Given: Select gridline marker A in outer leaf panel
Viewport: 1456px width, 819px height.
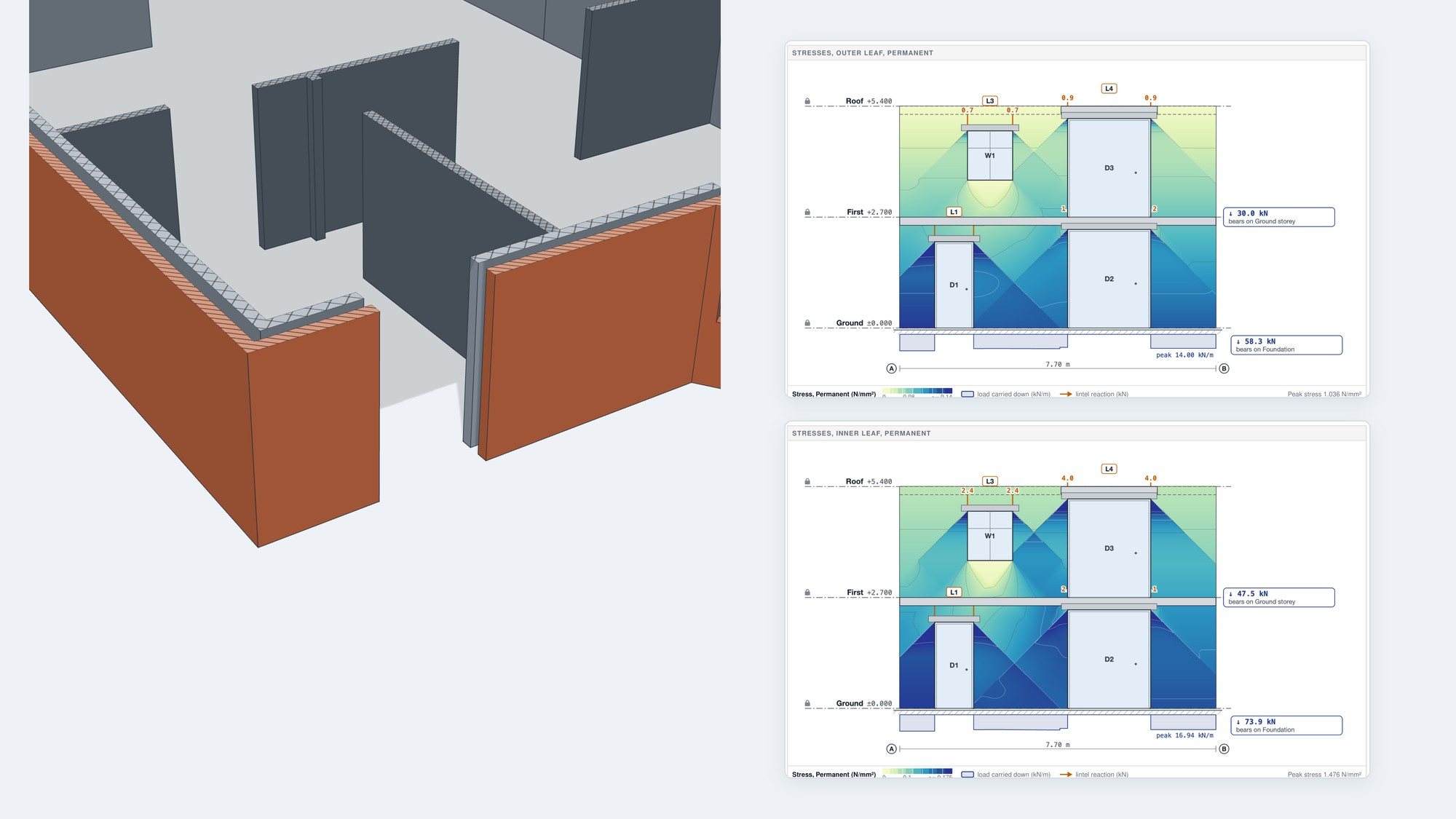Looking at the screenshot, I should click(891, 368).
